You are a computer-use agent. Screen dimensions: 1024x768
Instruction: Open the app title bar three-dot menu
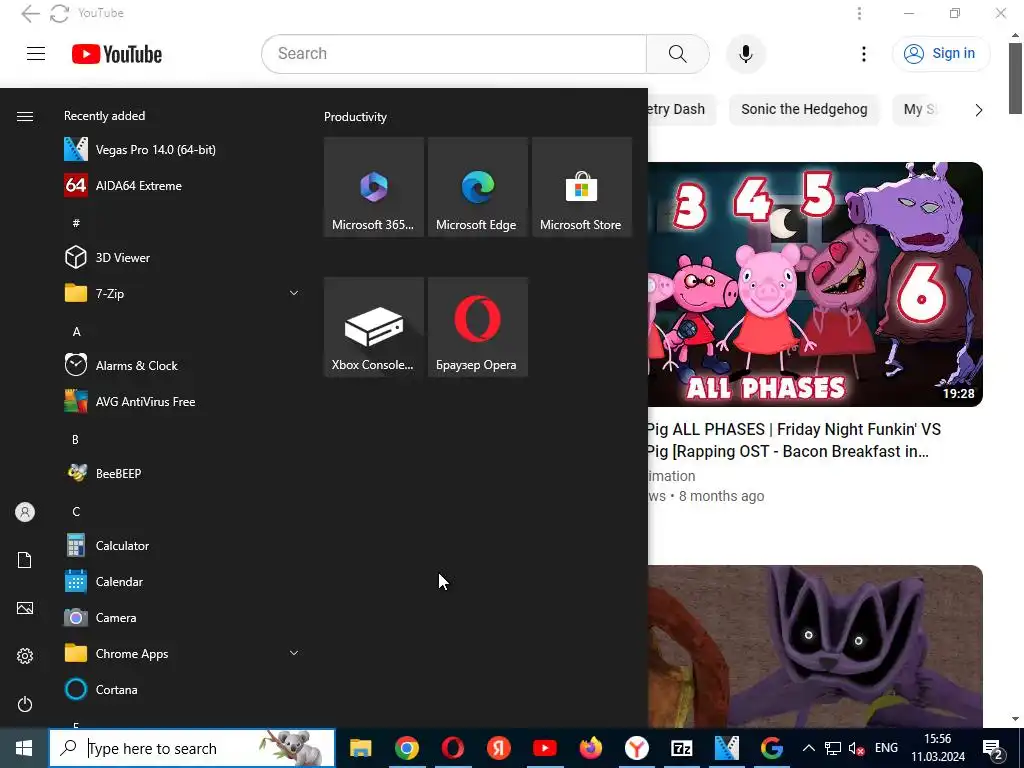tap(859, 13)
